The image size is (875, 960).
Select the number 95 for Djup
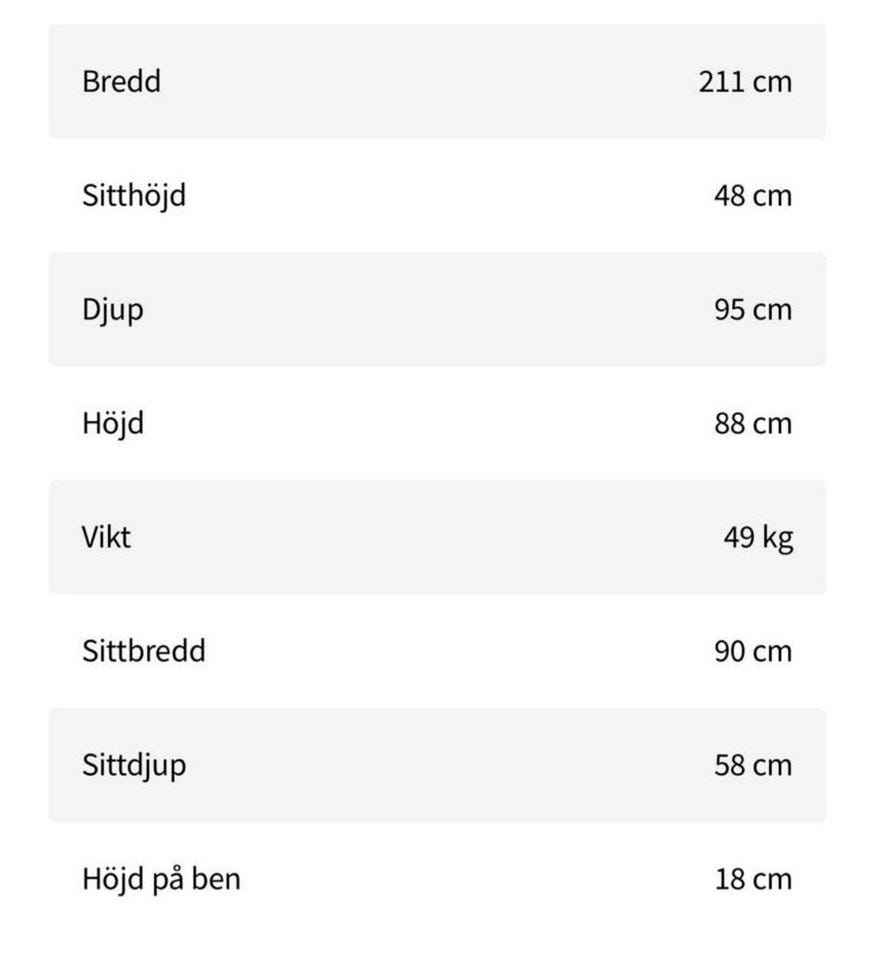[x=730, y=310]
